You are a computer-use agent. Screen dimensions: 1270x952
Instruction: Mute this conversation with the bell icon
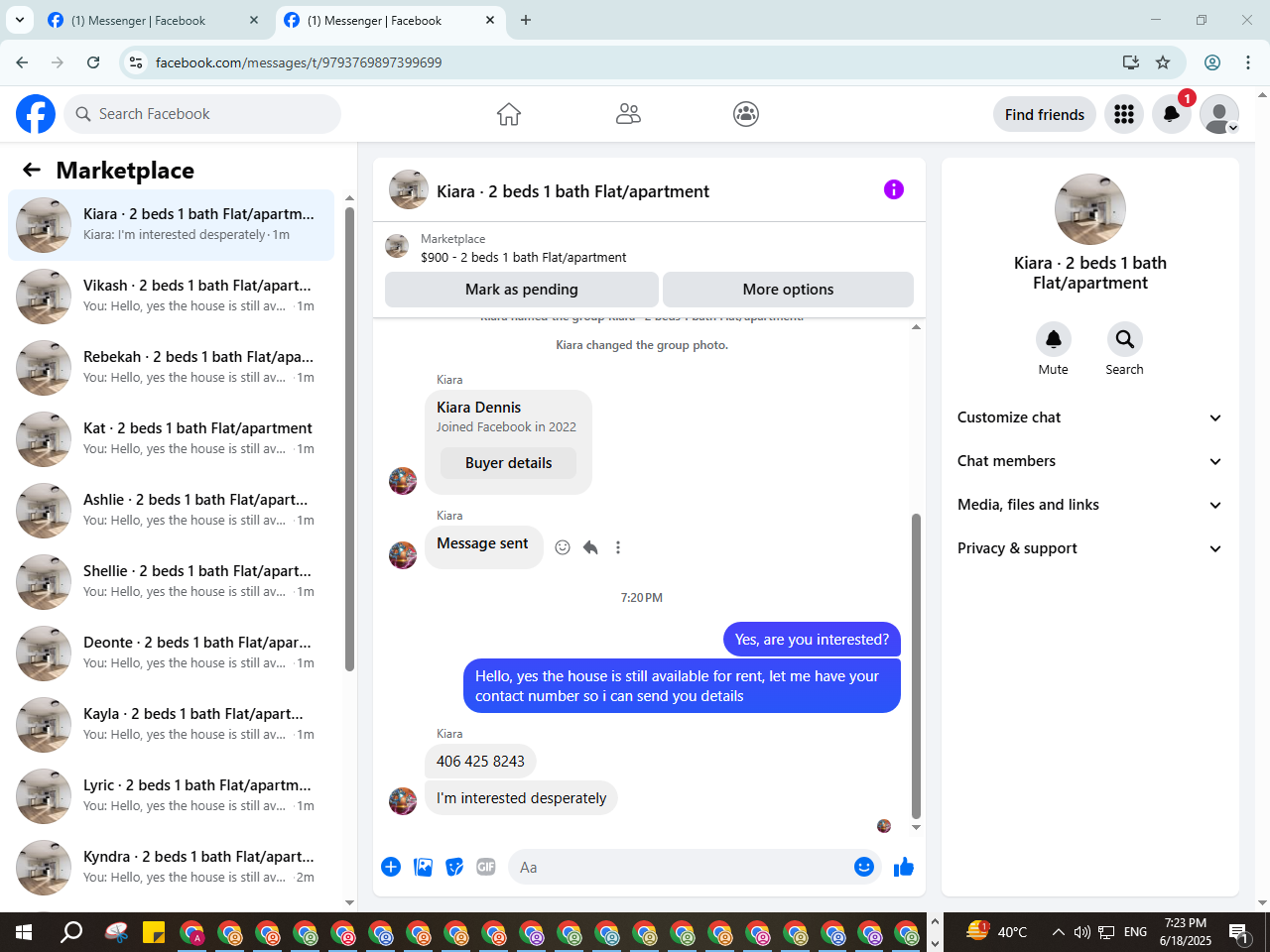(x=1054, y=339)
